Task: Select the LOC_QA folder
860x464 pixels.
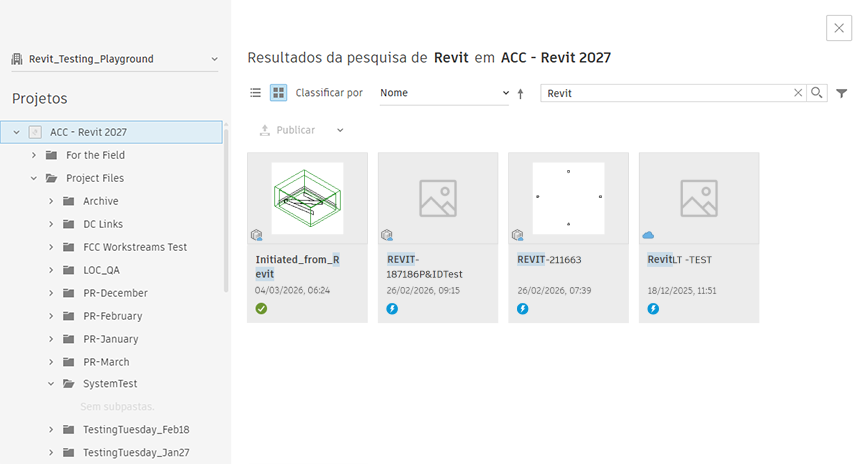Action: tap(101, 270)
